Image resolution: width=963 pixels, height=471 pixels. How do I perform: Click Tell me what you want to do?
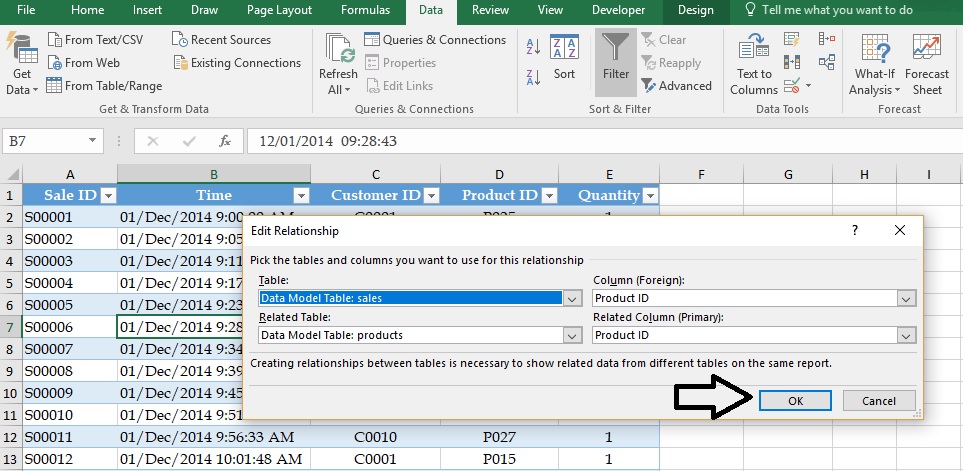coord(829,10)
